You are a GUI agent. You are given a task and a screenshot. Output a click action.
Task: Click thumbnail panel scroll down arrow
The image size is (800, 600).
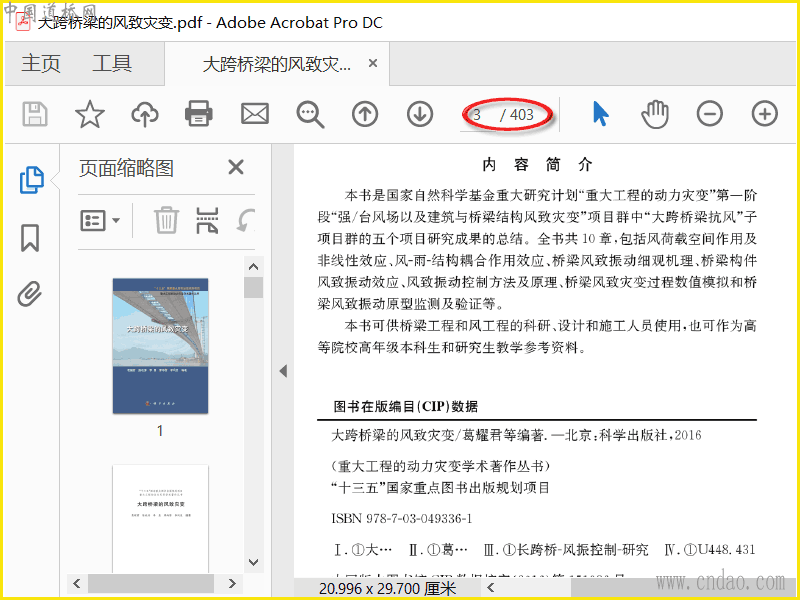(x=254, y=562)
